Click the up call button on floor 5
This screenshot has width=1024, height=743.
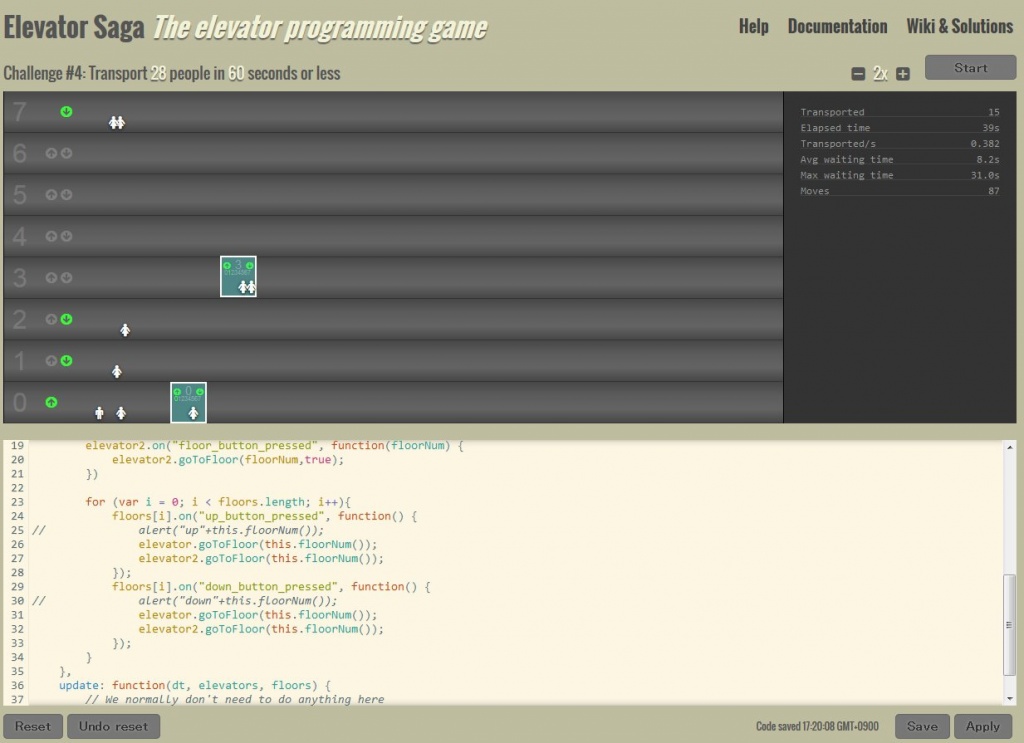pyautogui.click(x=52, y=195)
